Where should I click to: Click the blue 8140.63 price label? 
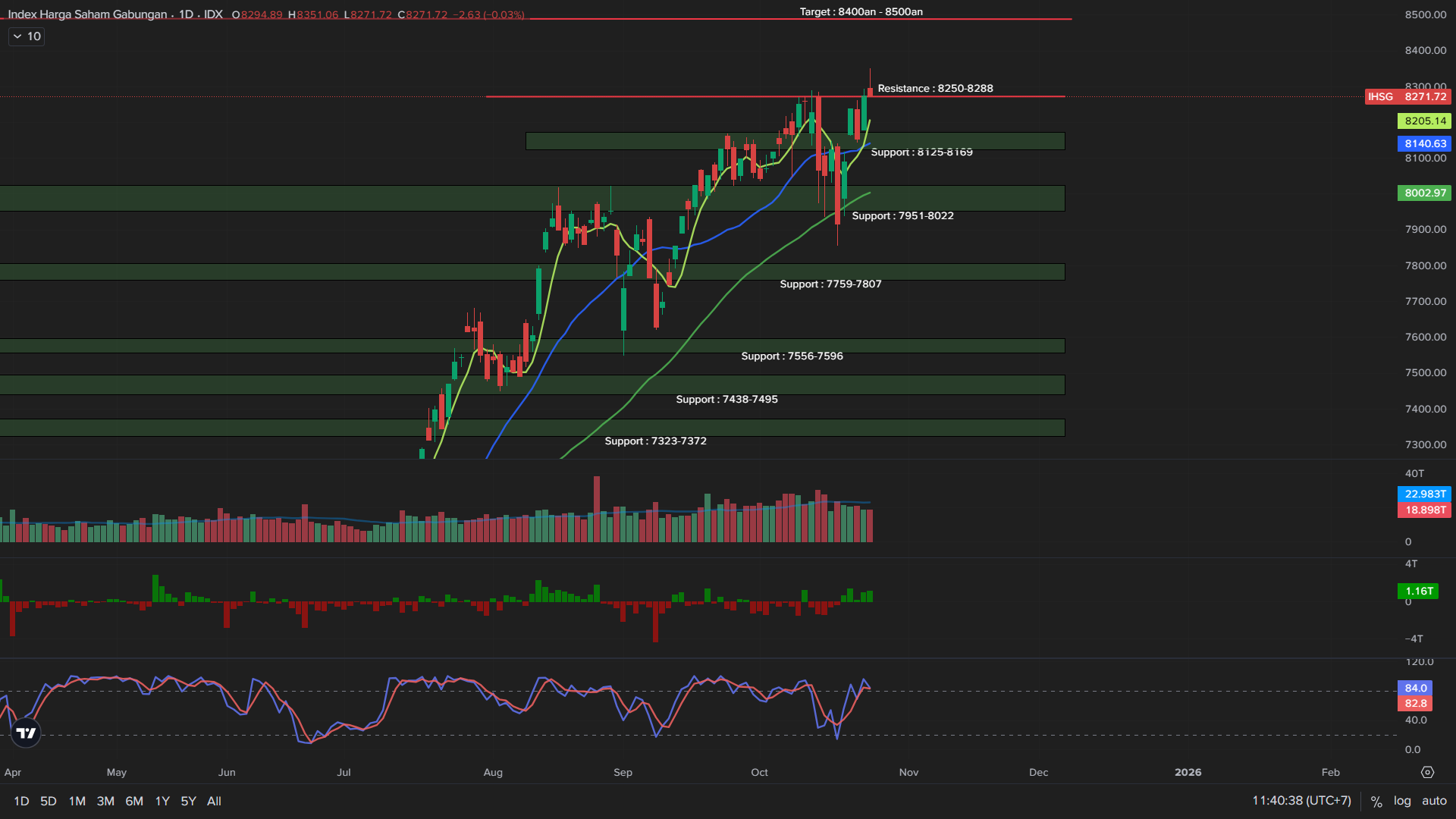(1424, 143)
